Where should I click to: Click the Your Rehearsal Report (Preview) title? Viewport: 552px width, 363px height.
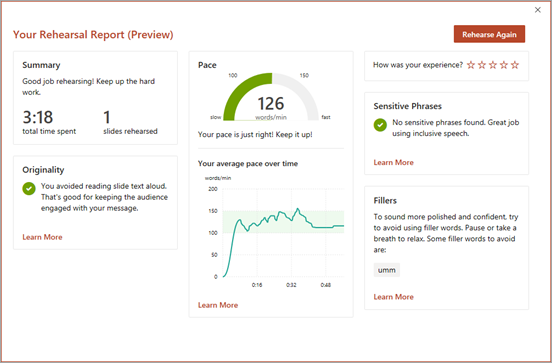[93, 35]
